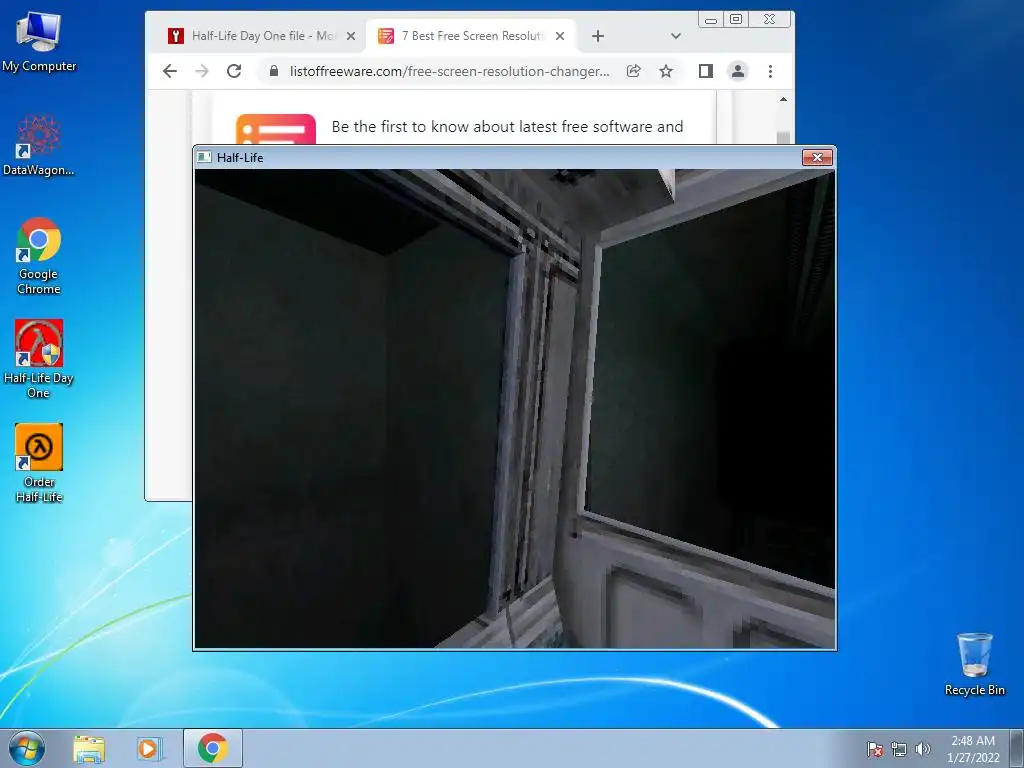Close the Half-Life Day One file tab
This screenshot has width=1024, height=768.
coord(351,36)
